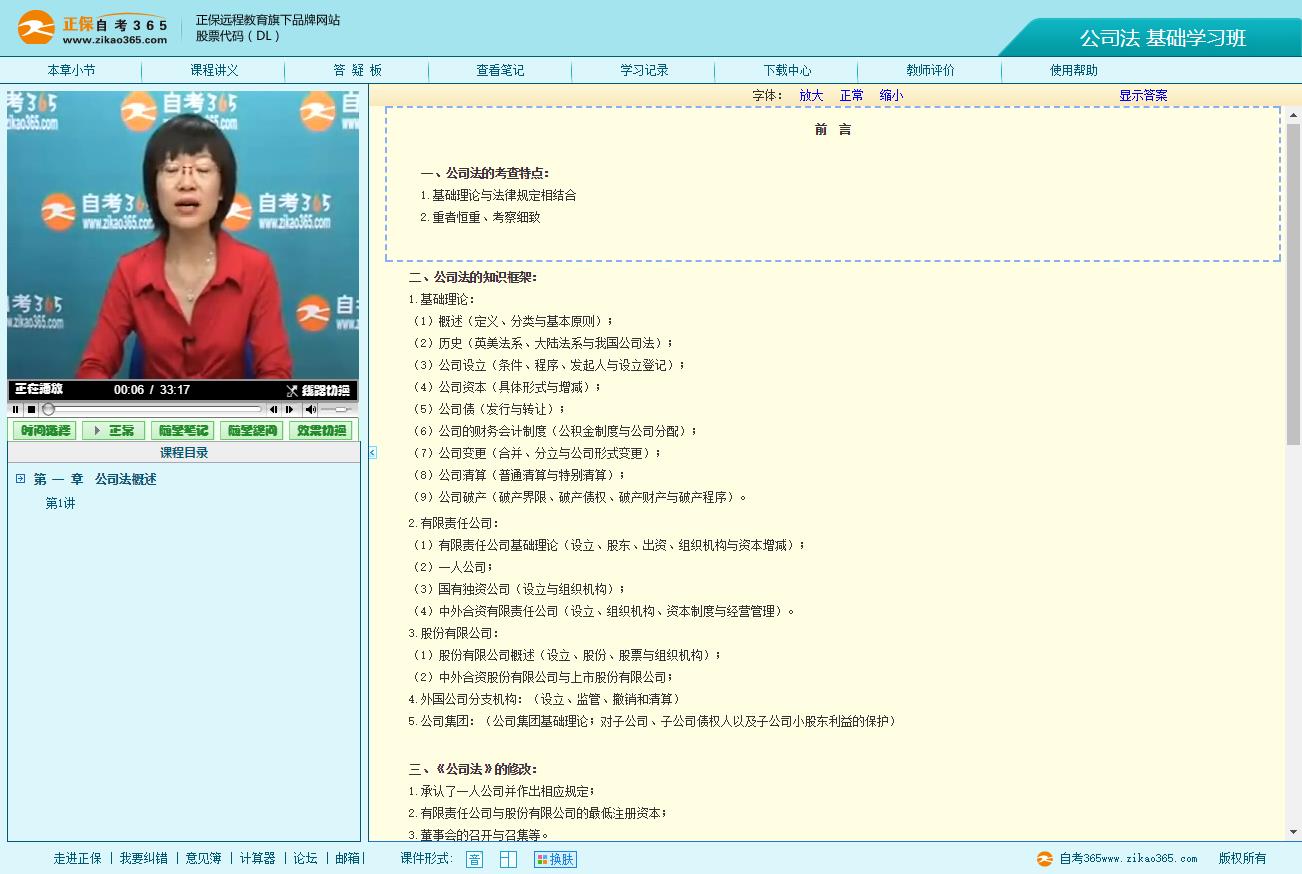Click the scrollbar down arrow
This screenshot has width=1302, height=874.
click(1293, 832)
